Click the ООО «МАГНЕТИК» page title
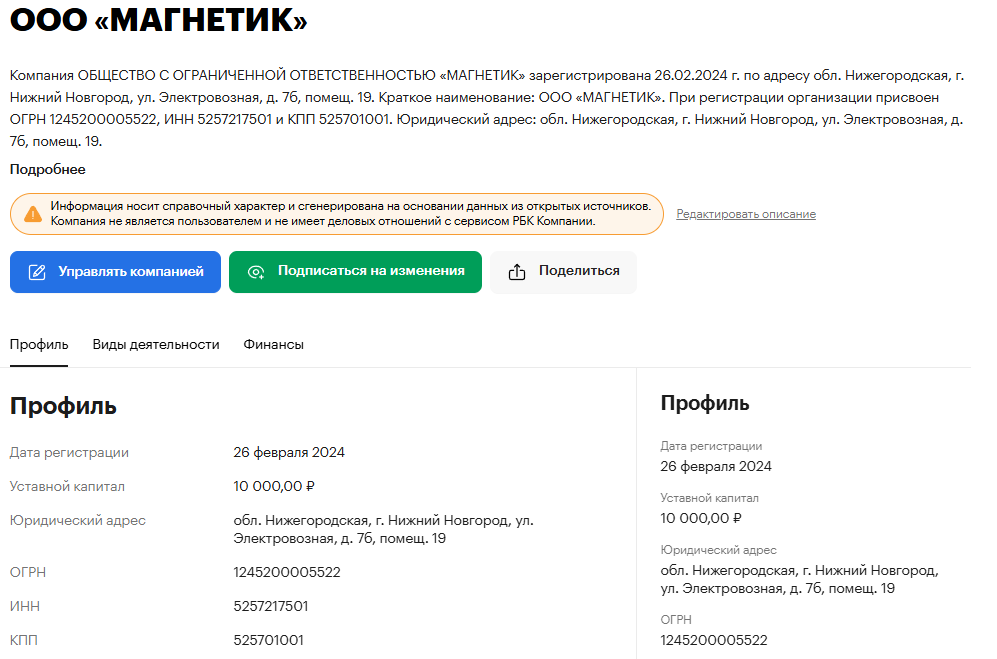Viewport: 997px width, 659px height. [x=159, y=22]
